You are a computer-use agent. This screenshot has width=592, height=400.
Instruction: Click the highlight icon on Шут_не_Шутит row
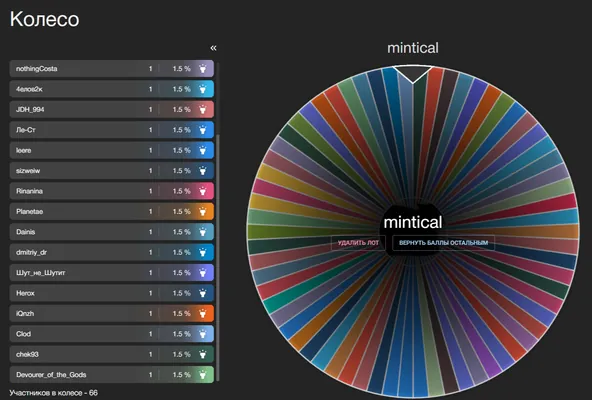203,273
